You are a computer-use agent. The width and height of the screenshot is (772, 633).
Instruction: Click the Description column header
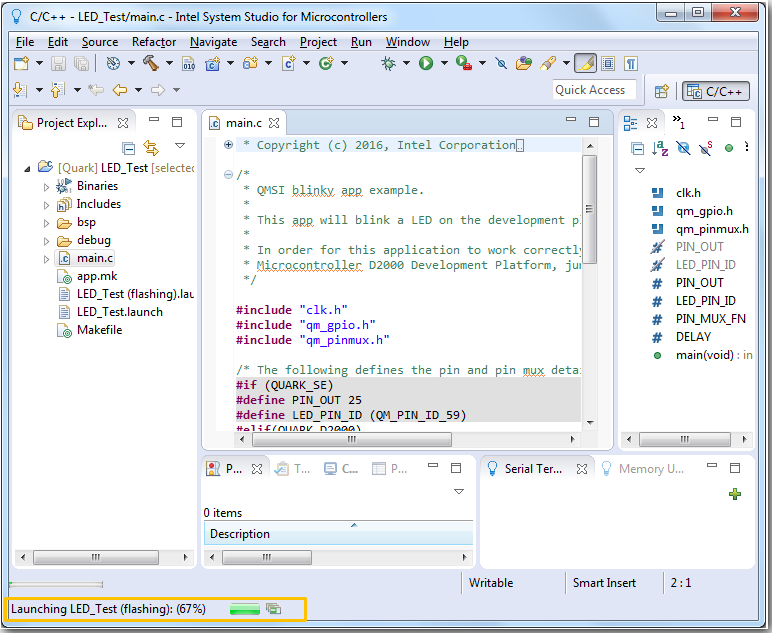click(x=339, y=534)
